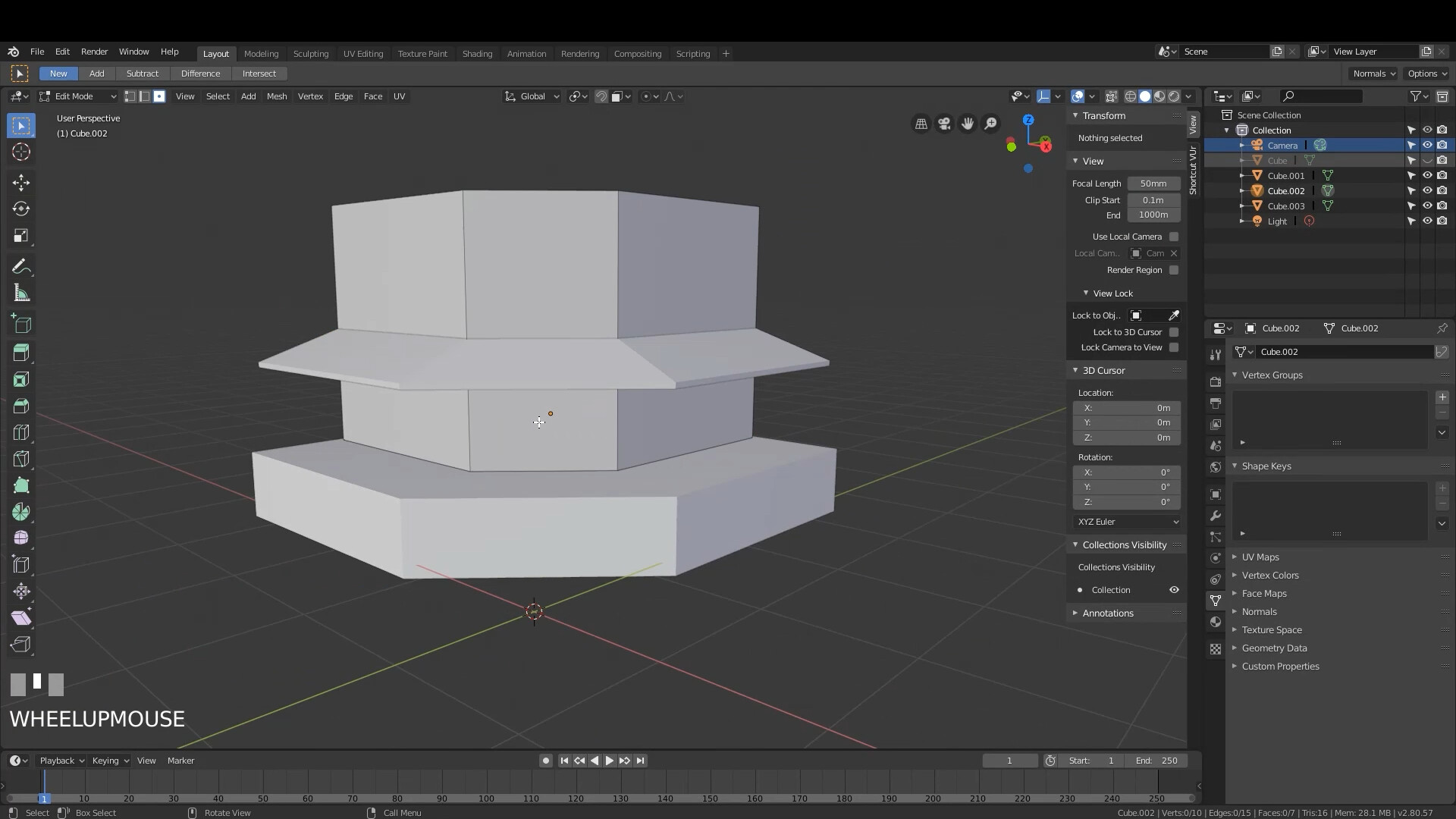Switch to the Shading workspace tab
Image resolution: width=1456 pixels, height=819 pixels.
(x=477, y=53)
